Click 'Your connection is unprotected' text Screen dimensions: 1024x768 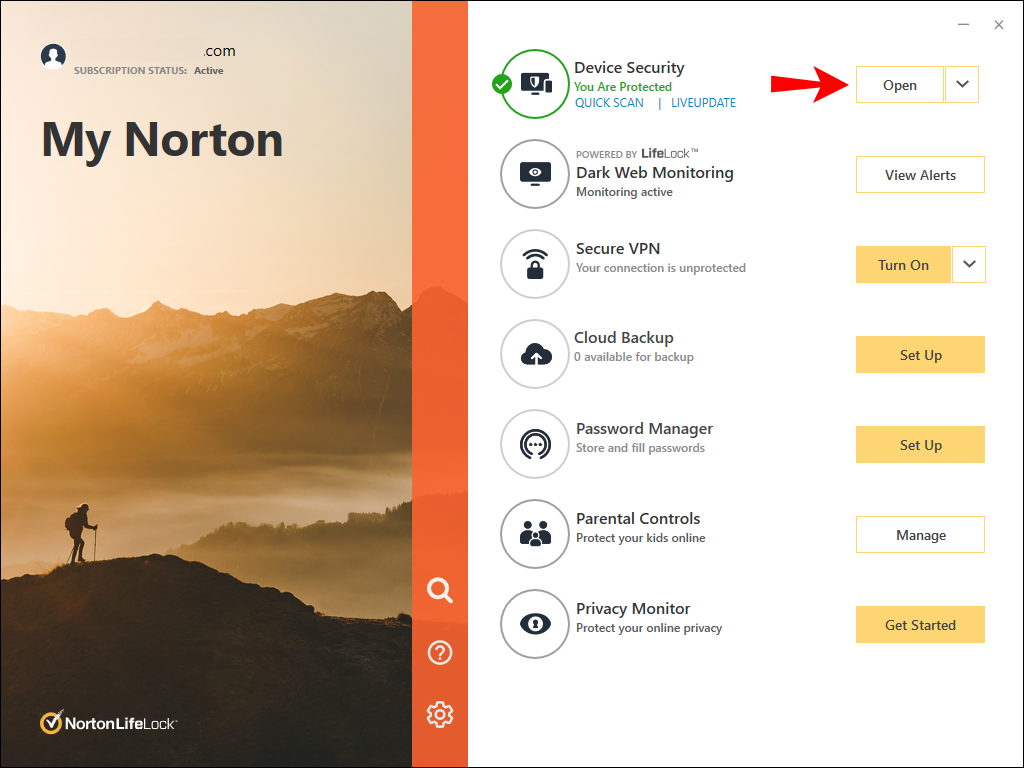click(660, 268)
